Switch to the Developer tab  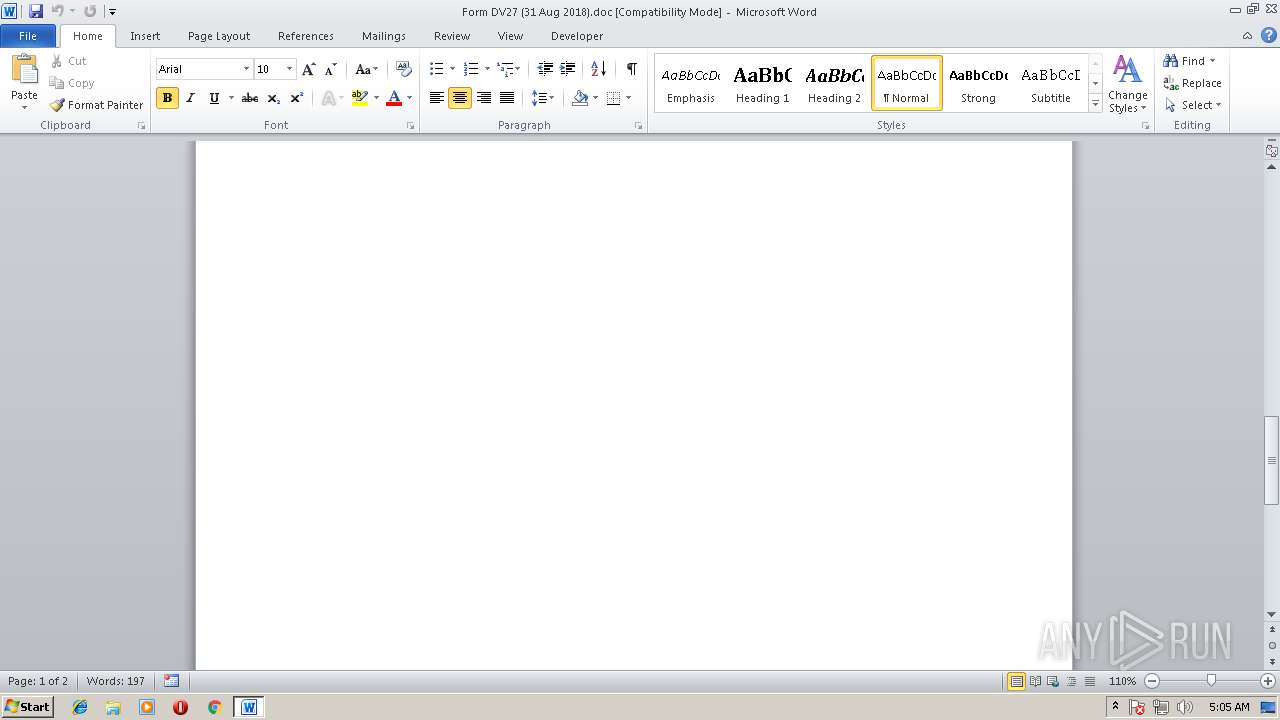[x=577, y=36]
